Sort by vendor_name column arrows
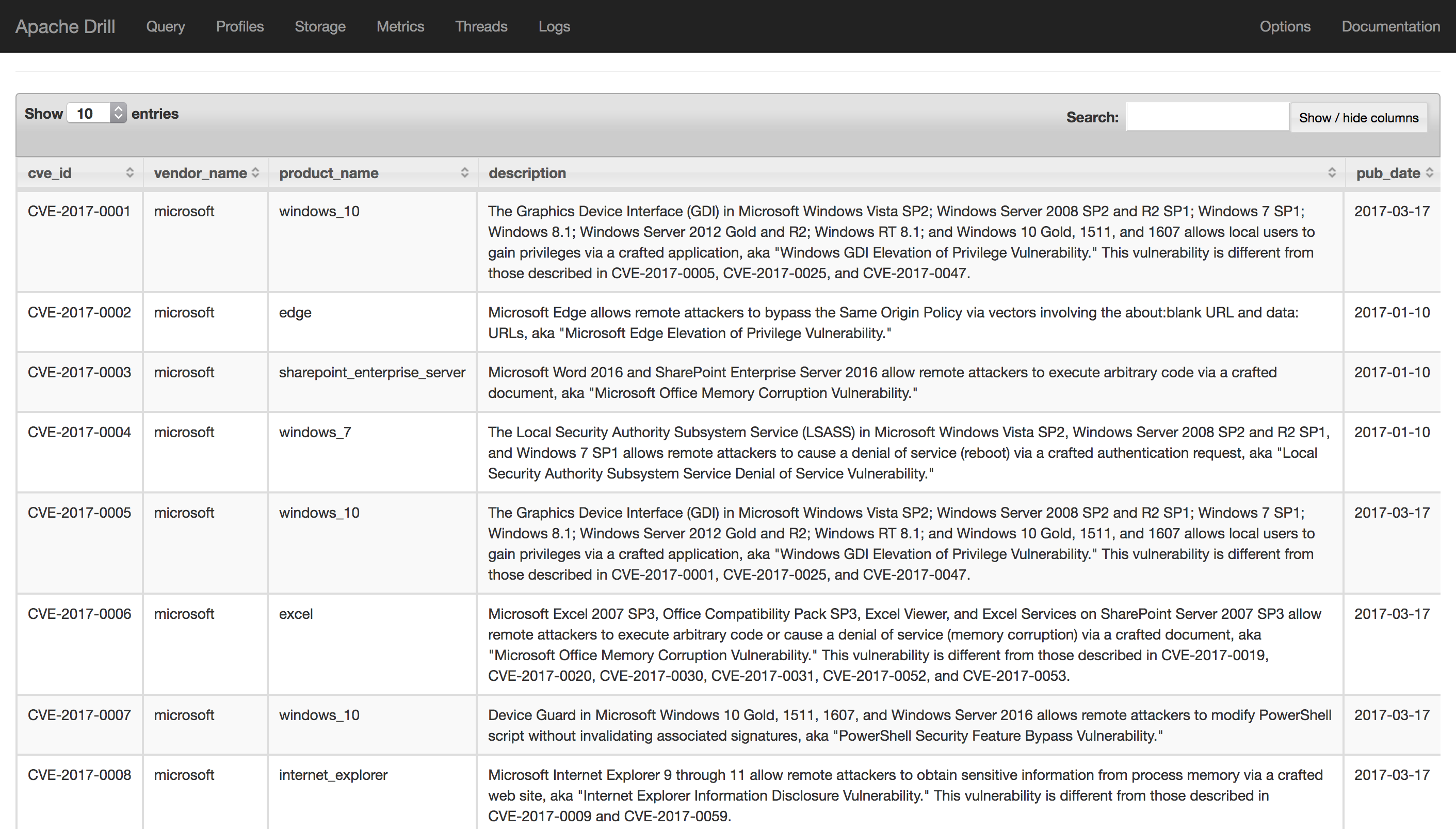 [x=255, y=173]
